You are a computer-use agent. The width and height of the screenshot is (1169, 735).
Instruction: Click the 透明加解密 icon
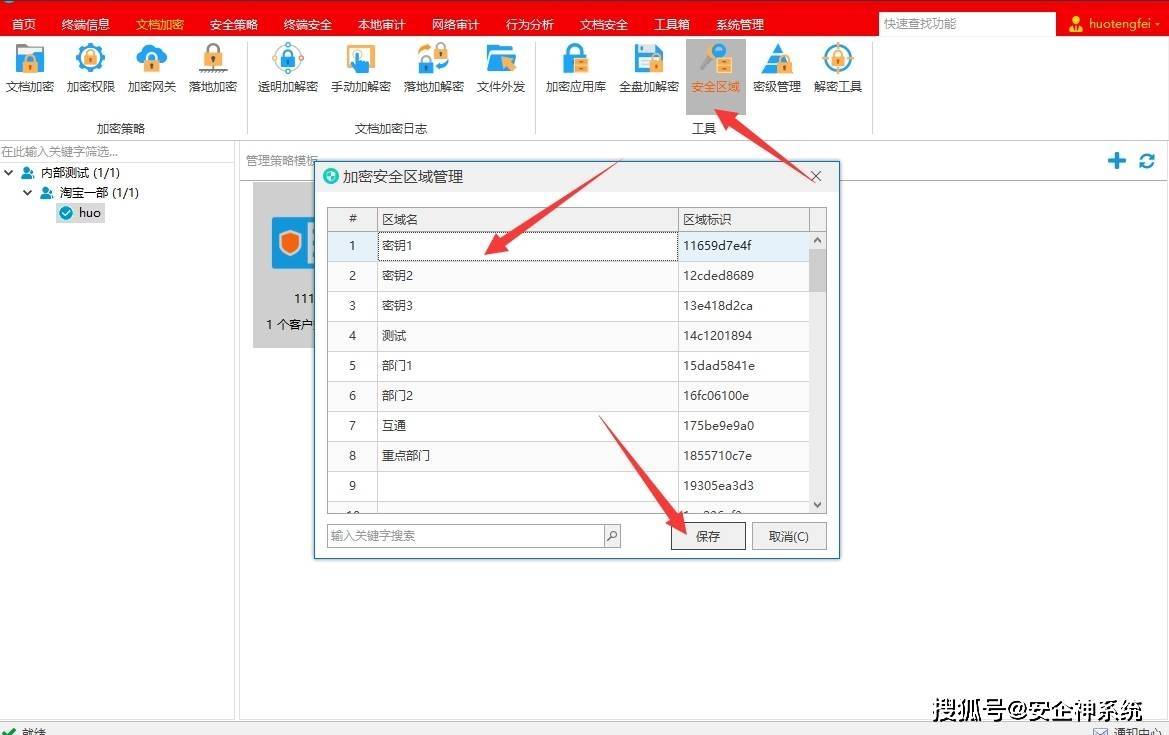[287, 68]
